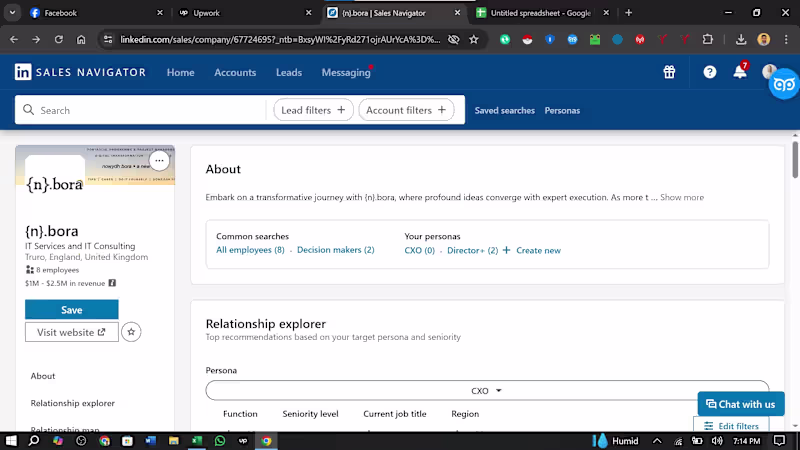Open the Decision makers (2) link
The width and height of the screenshot is (800, 450).
335,250
